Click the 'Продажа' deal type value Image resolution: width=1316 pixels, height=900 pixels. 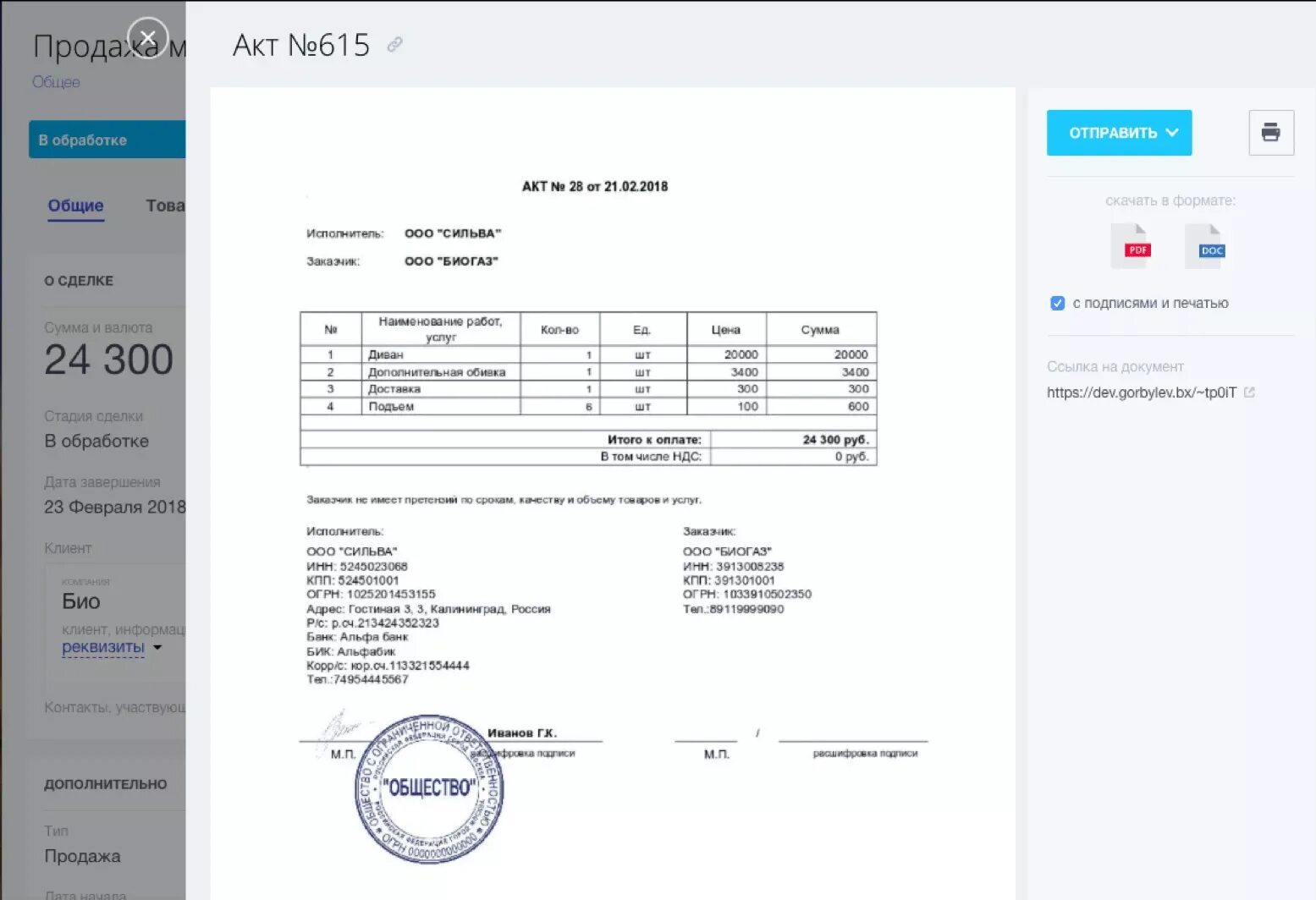pyautogui.click(x=82, y=856)
